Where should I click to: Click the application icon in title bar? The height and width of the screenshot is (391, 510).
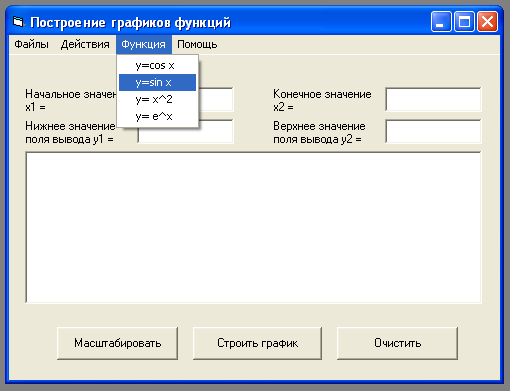[19, 22]
